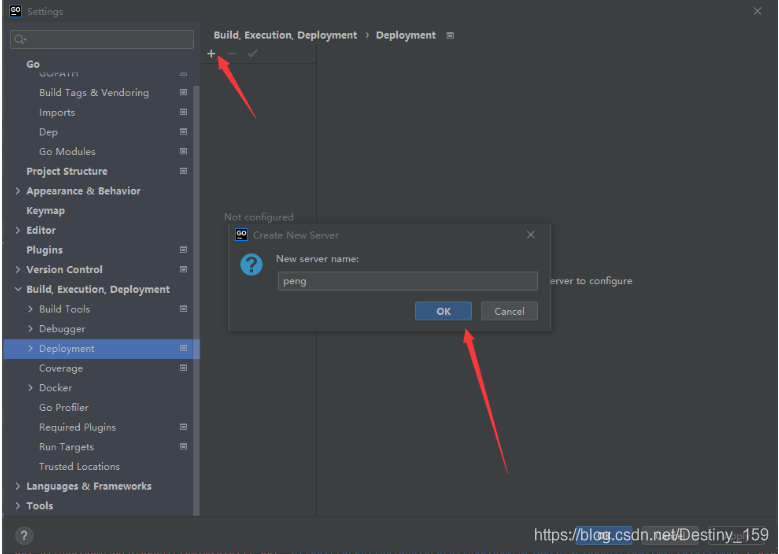
Task: Click the plus icon to add a server
Action: 211,53
